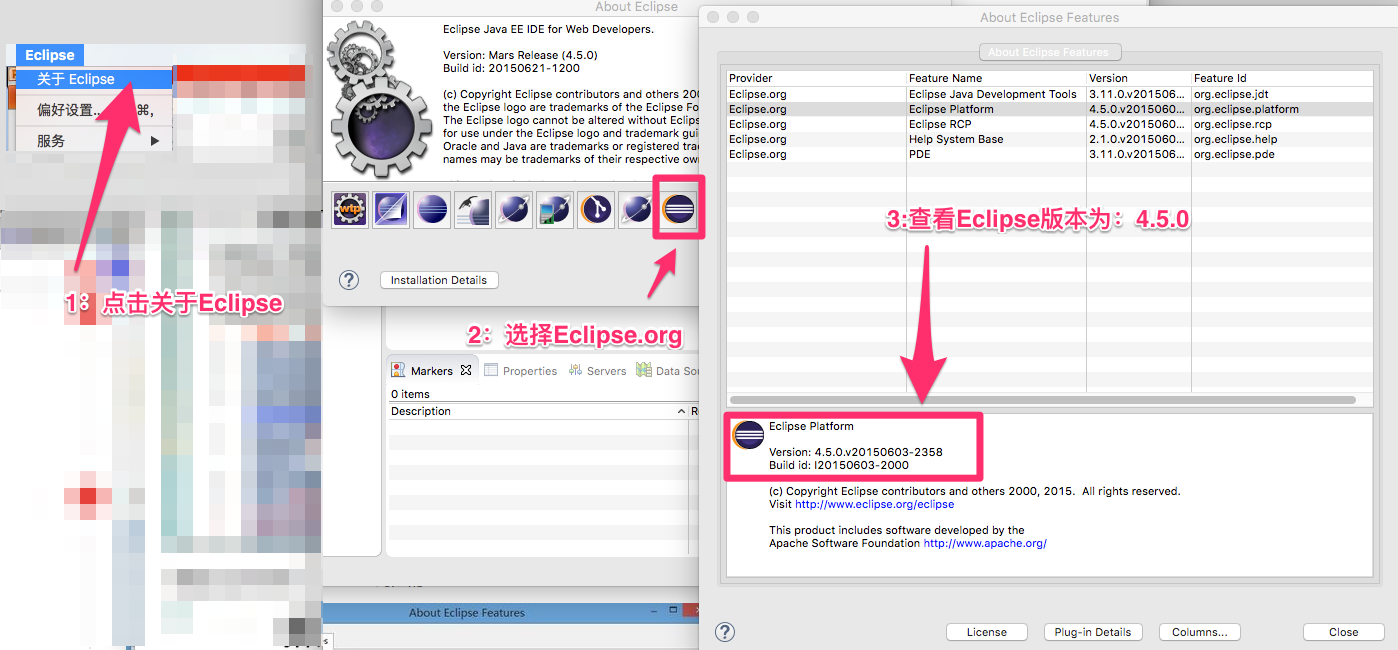
Task: Click the org.eclipse.platform feature id cell
Action: 1246,109
